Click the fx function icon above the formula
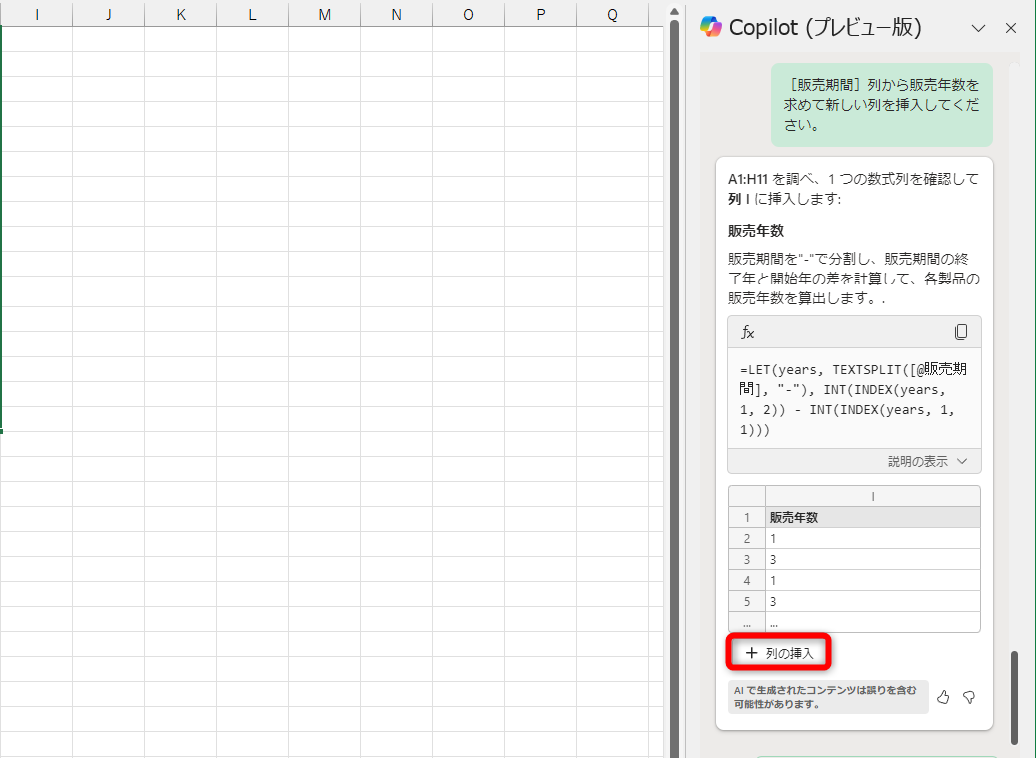The height and width of the screenshot is (758, 1036). (x=747, y=331)
